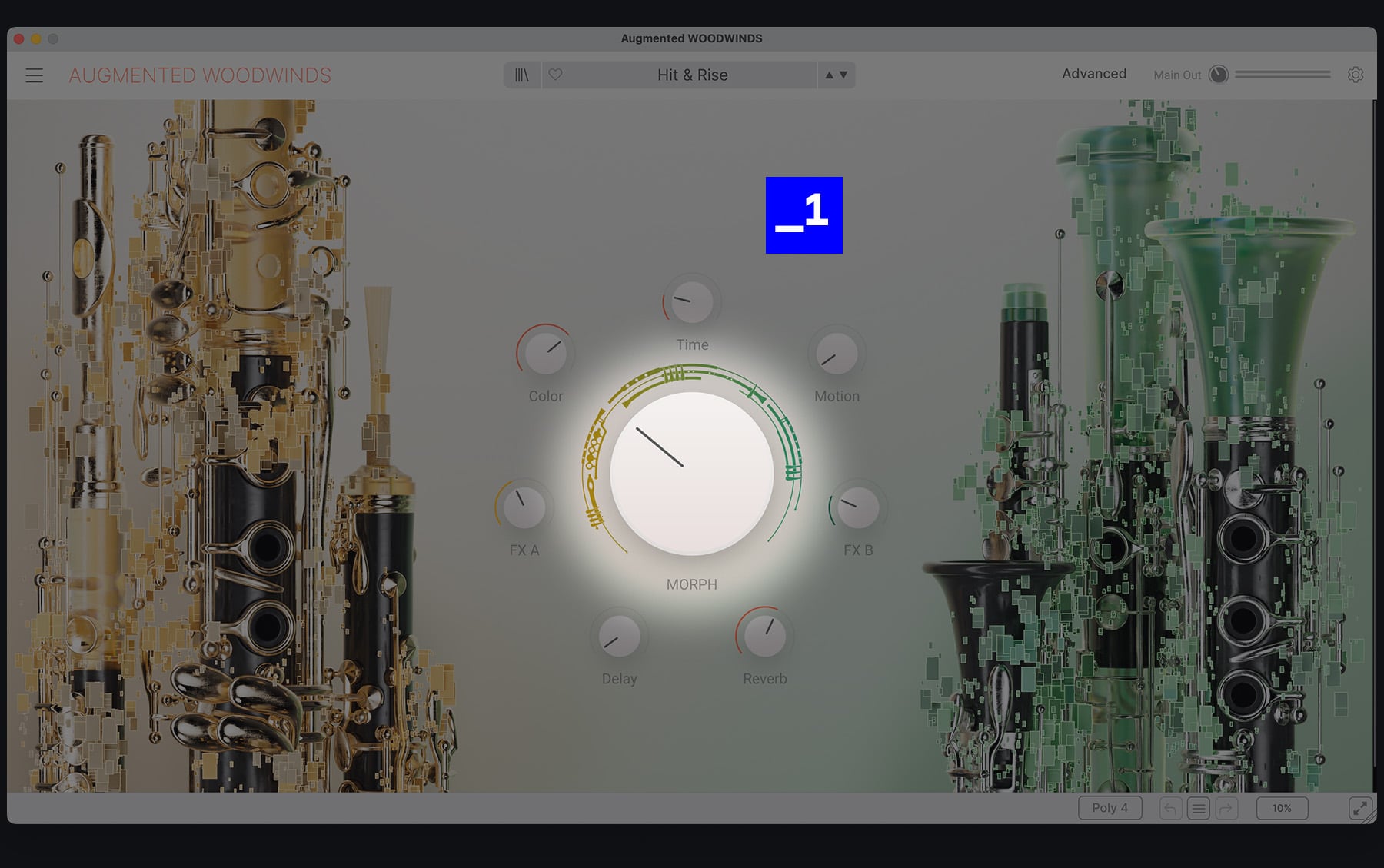Click the redo arrow
1384x868 pixels.
1226,808
